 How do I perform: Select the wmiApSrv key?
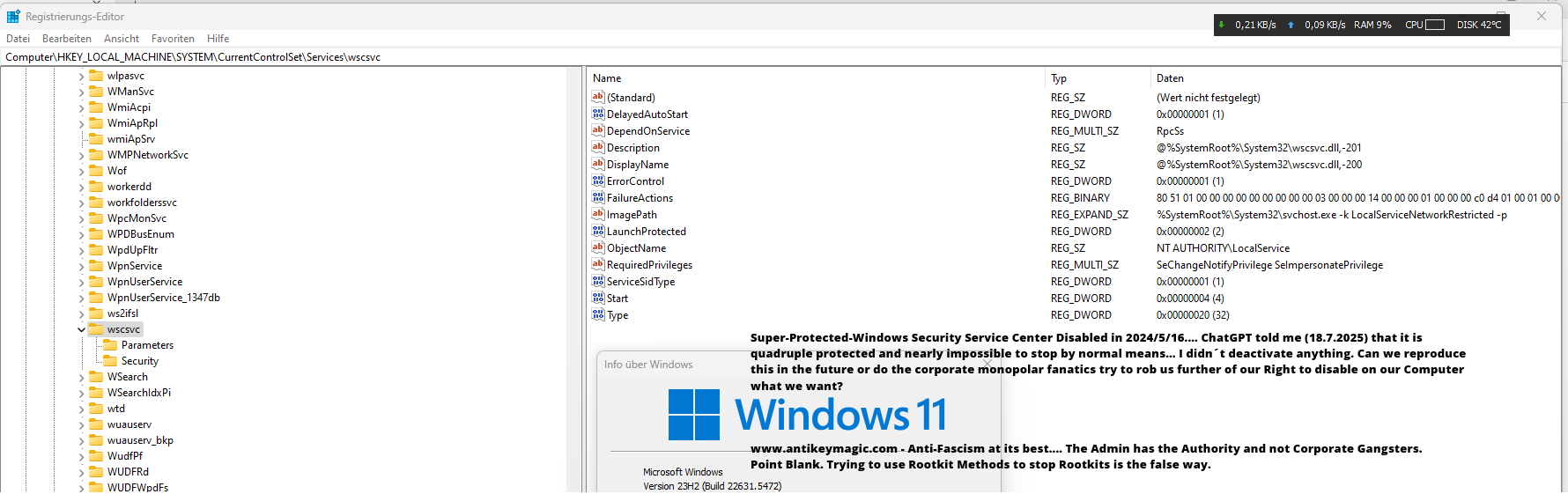(x=131, y=139)
